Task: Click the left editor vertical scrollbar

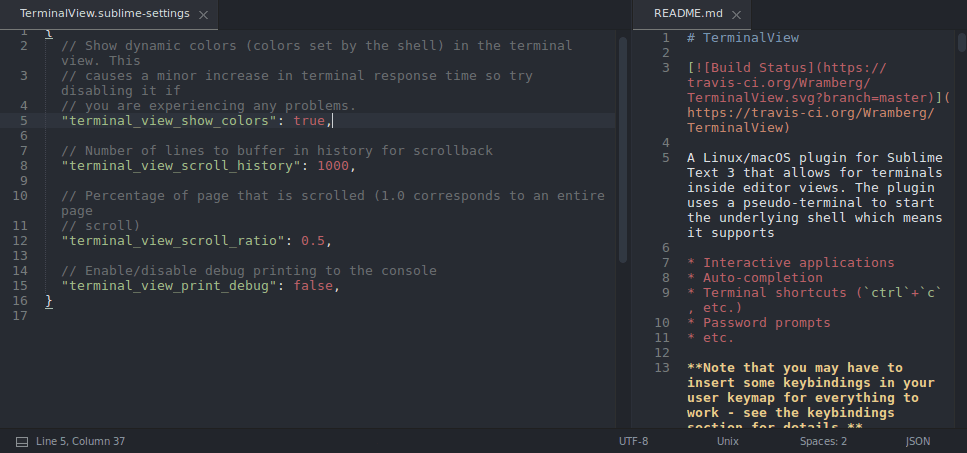Action: click(623, 149)
